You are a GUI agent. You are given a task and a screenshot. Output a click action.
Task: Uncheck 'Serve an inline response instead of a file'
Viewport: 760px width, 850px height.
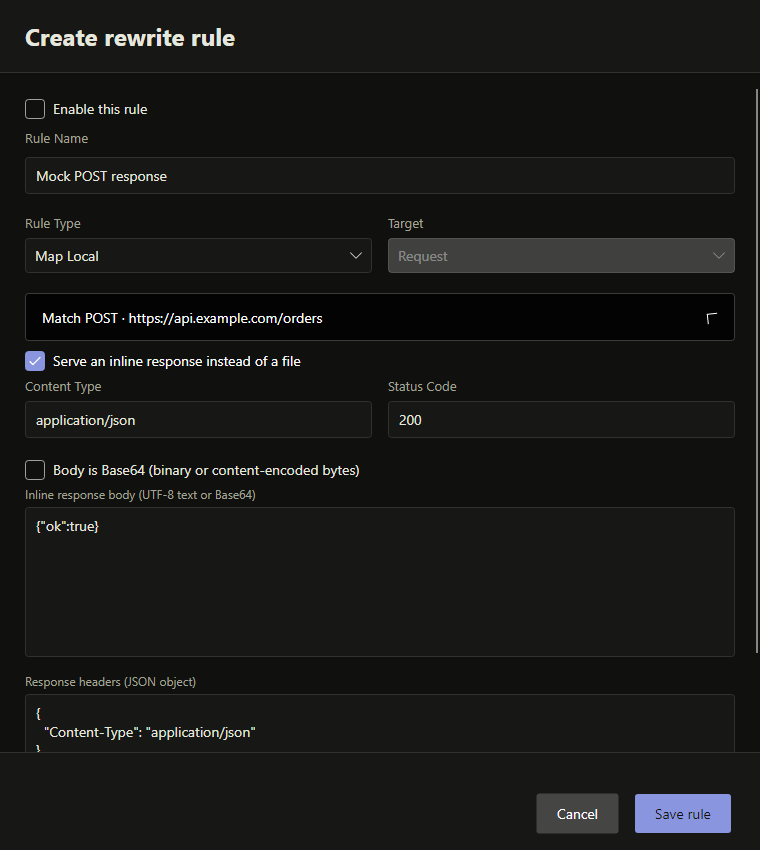coord(35,361)
